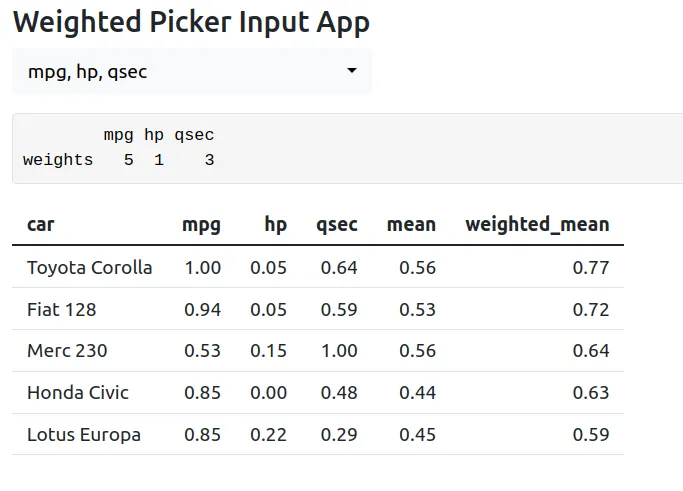Image resolution: width=683 pixels, height=491 pixels.
Task: Select the Toyota Corolla row name
Action: (89, 267)
